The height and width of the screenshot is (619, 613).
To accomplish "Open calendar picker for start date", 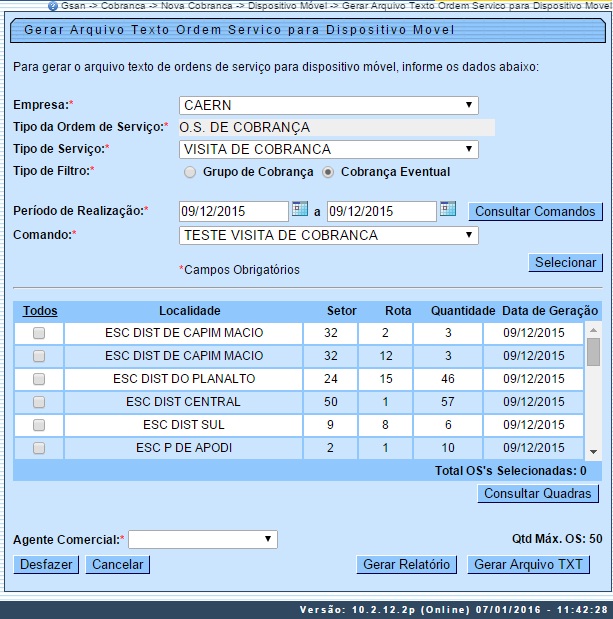I will pos(300,210).
